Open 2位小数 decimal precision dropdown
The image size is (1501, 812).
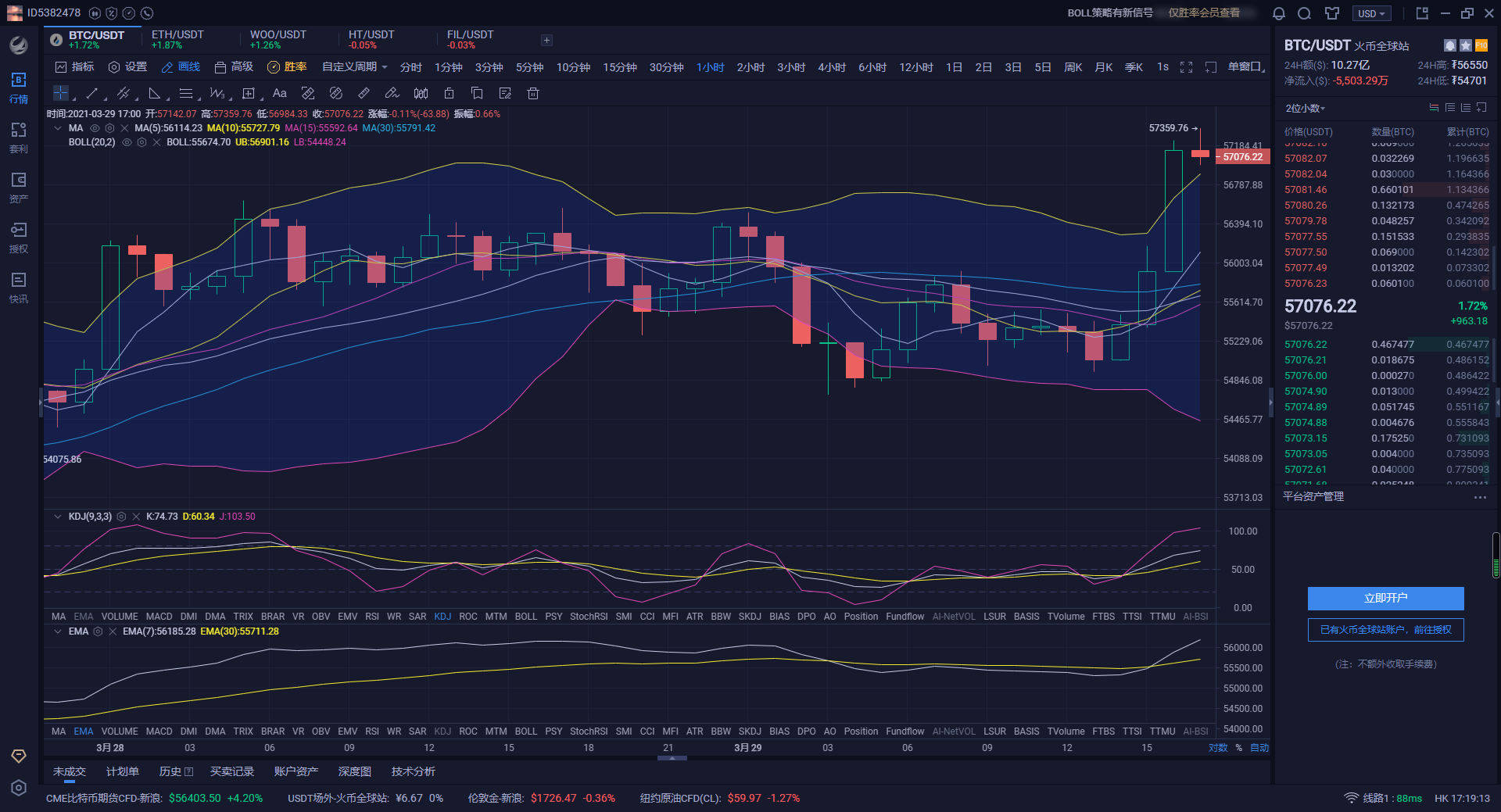point(1306,109)
